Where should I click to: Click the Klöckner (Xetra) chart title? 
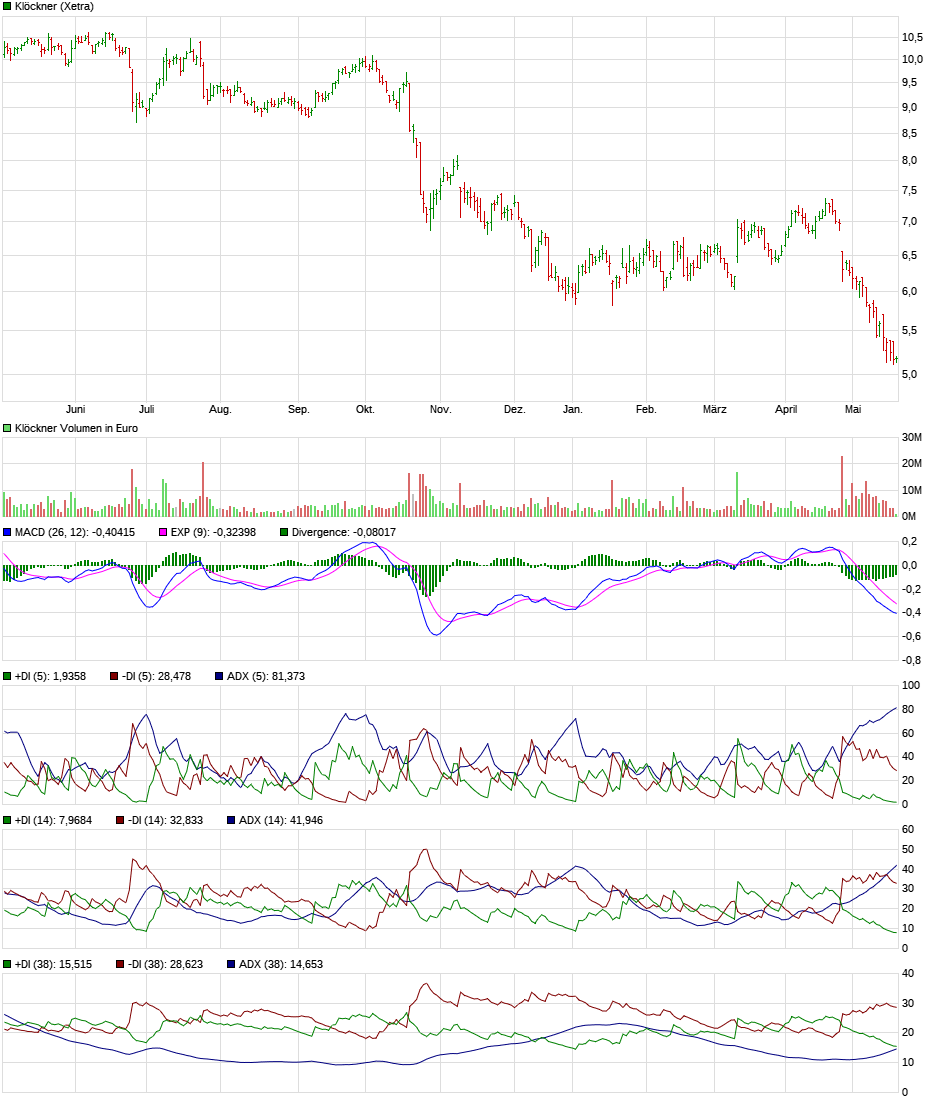click(x=54, y=6)
